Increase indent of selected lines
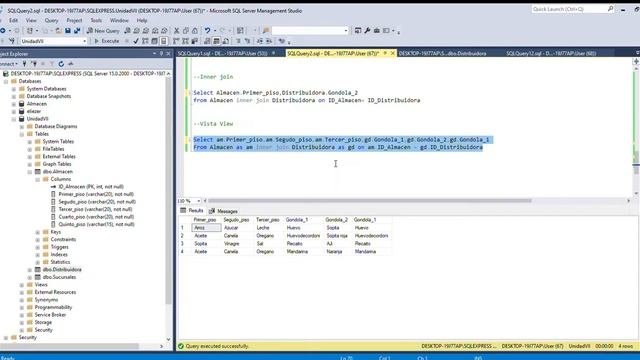This screenshot has width=640, height=360. tap(269, 41)
